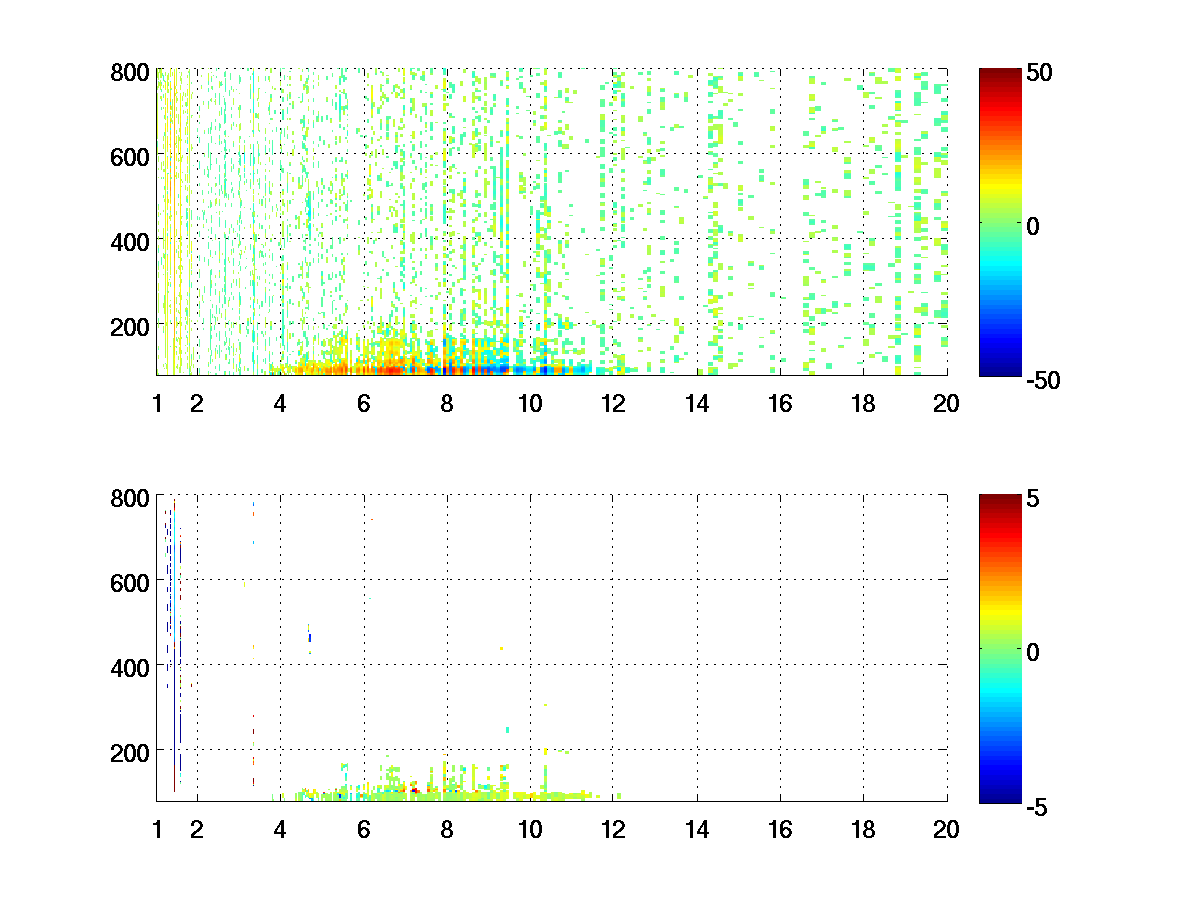Click top plot x-axis tick label 20
1200x900 pixels.
coord(946,404)
